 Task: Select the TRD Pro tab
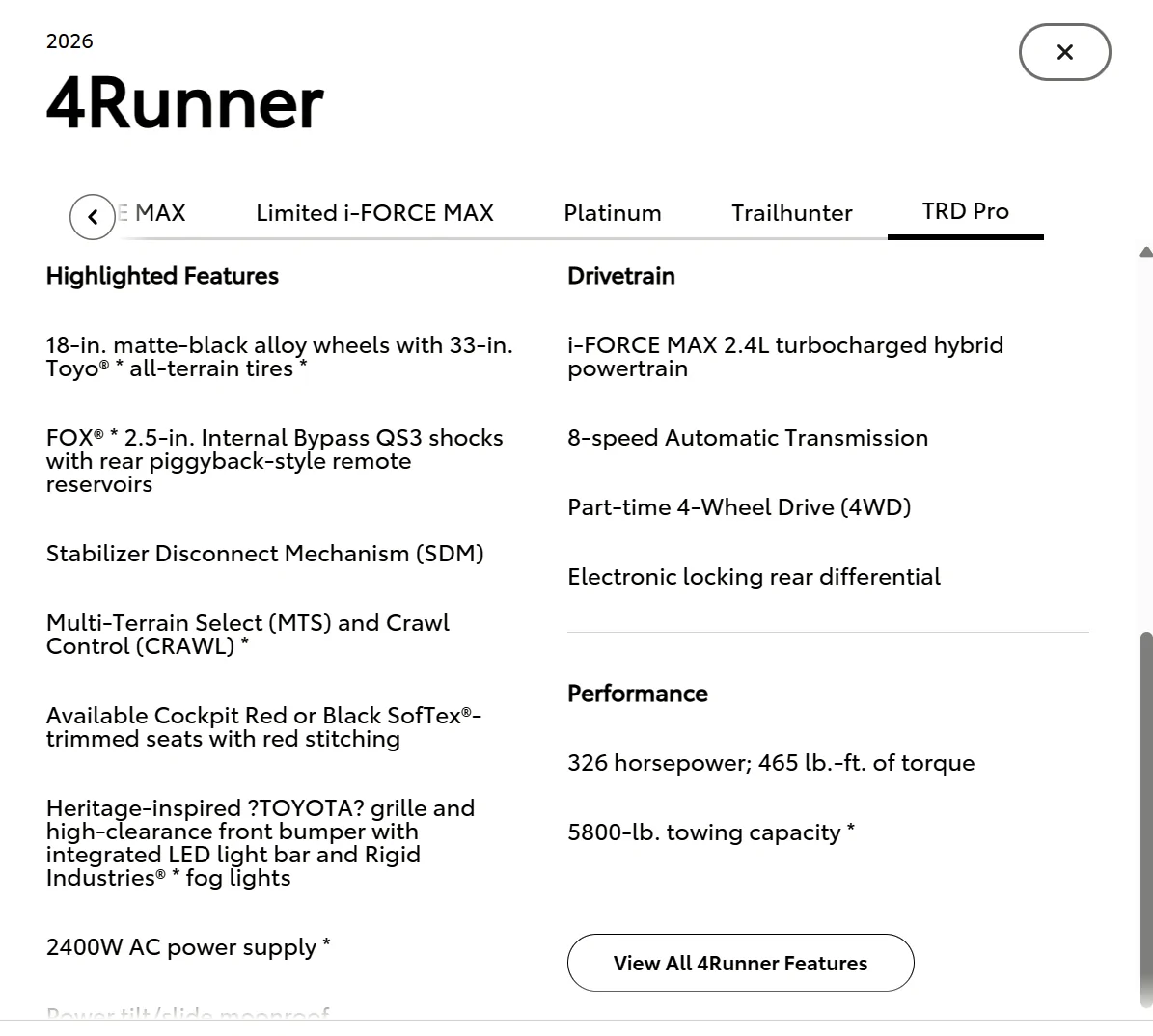(966, 212)
